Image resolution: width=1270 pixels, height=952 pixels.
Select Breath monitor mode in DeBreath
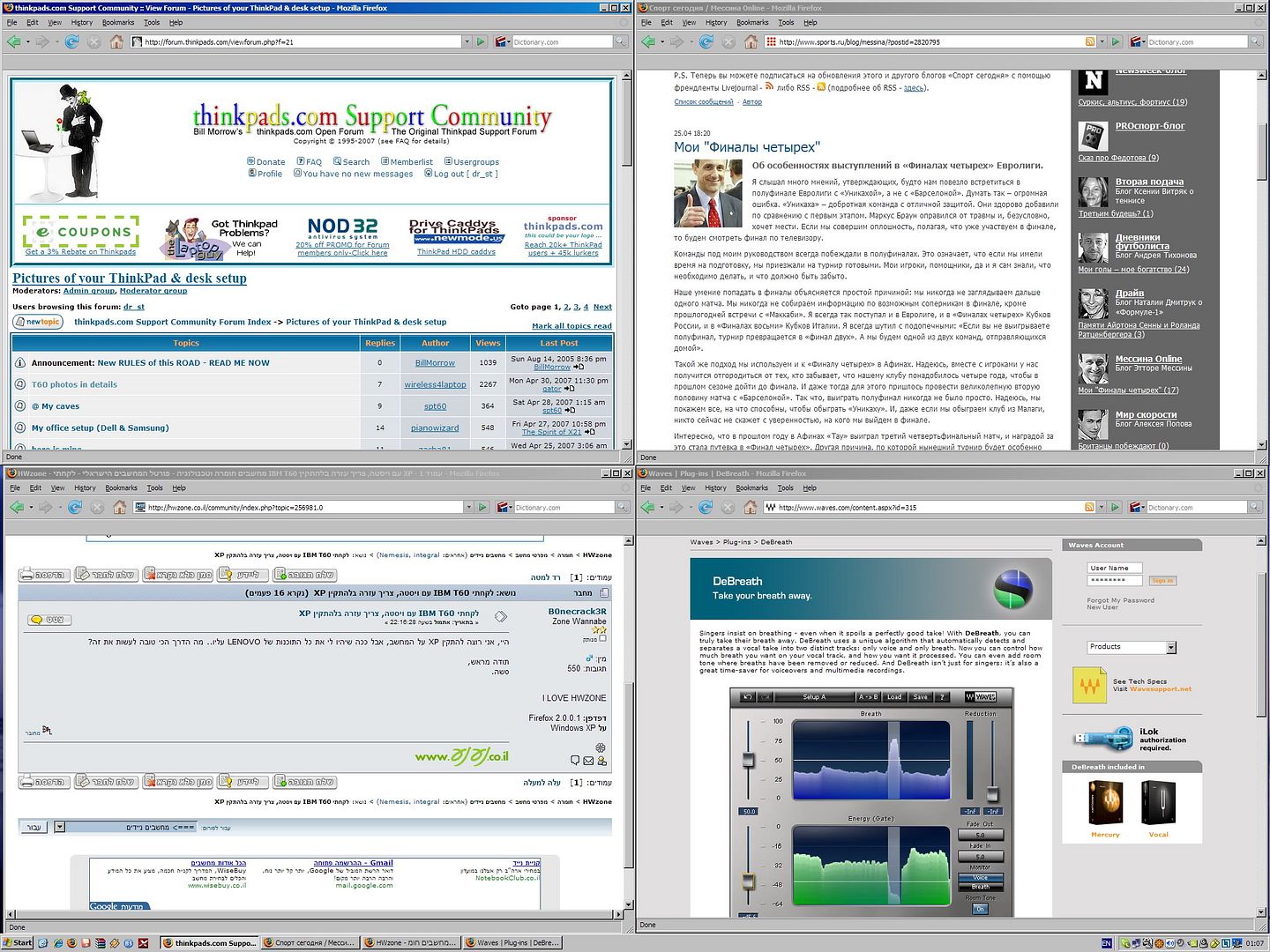click(981, 887)
